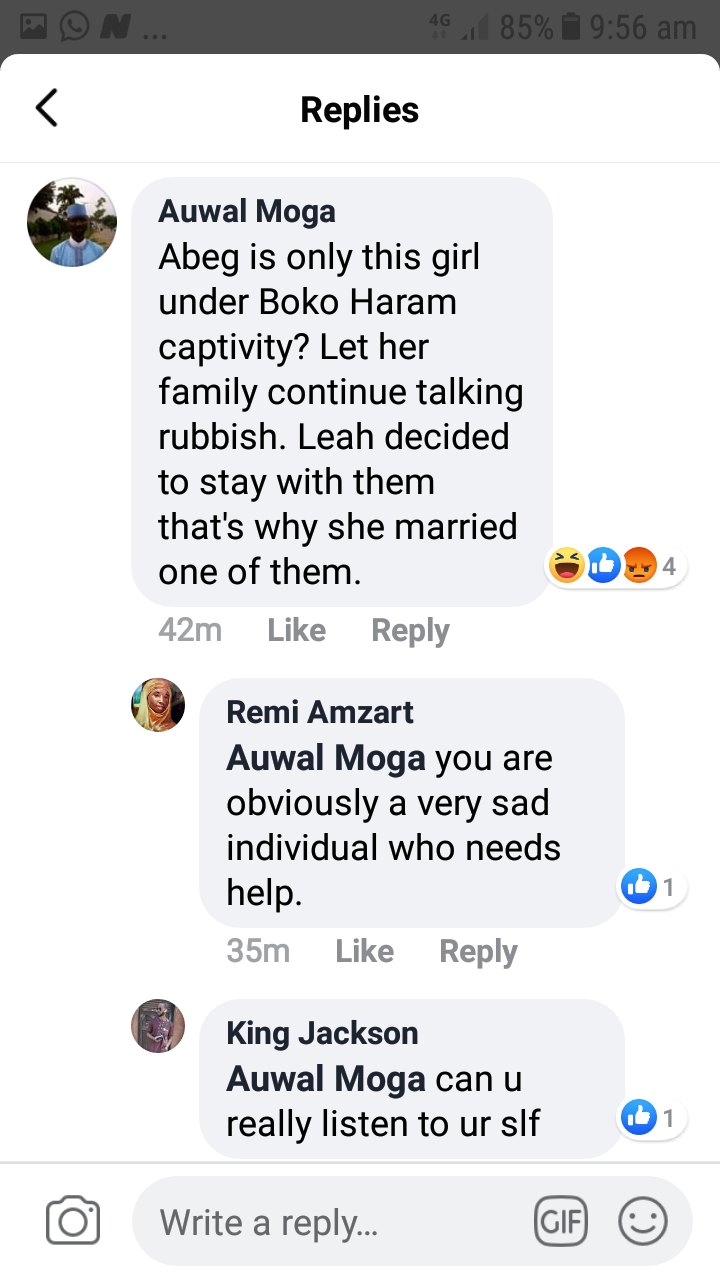Viewport: 720px width, 1280px height.
Task: Like Auwal Moga's comment
Action: [296, 630]
